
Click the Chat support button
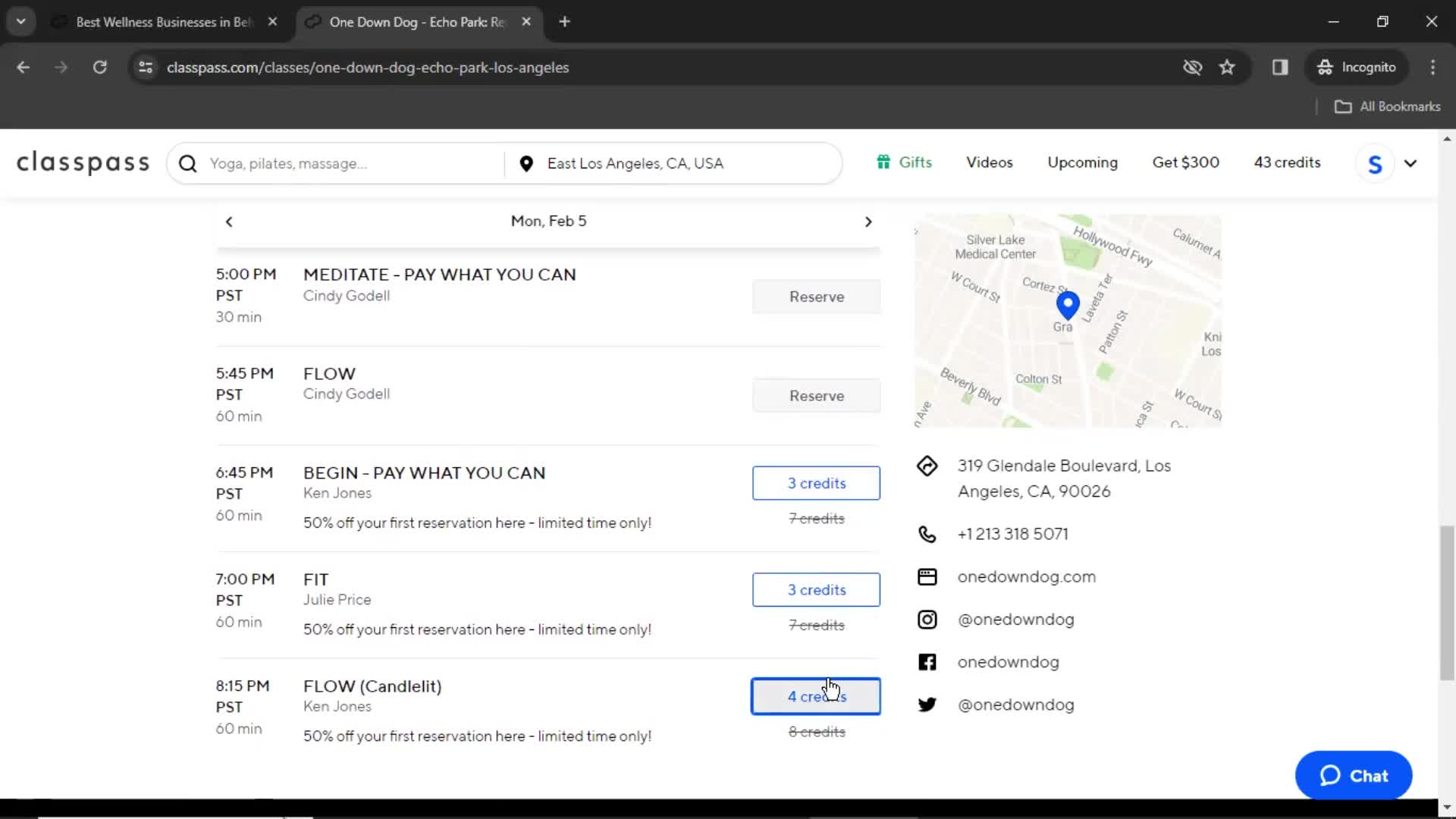[1354, 776]
